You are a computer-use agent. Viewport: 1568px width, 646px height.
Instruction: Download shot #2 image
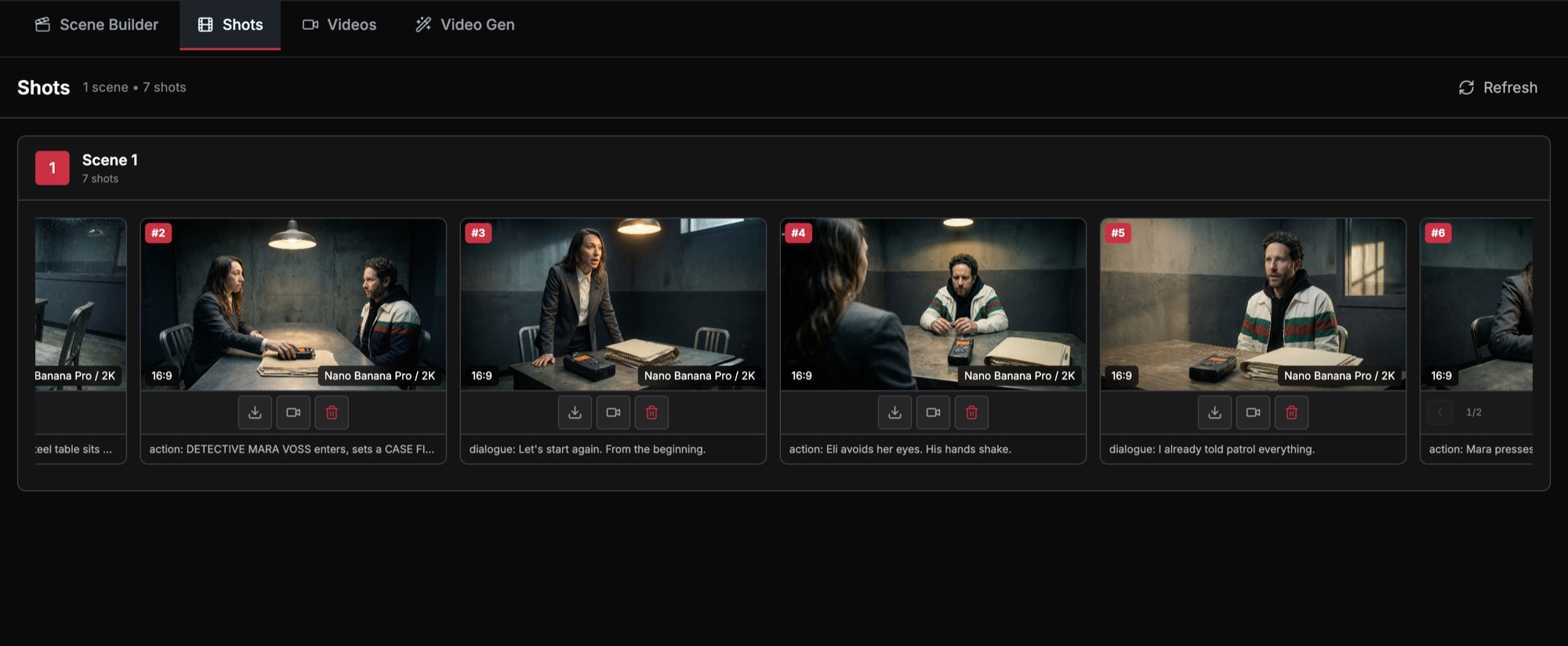point(255,412)
